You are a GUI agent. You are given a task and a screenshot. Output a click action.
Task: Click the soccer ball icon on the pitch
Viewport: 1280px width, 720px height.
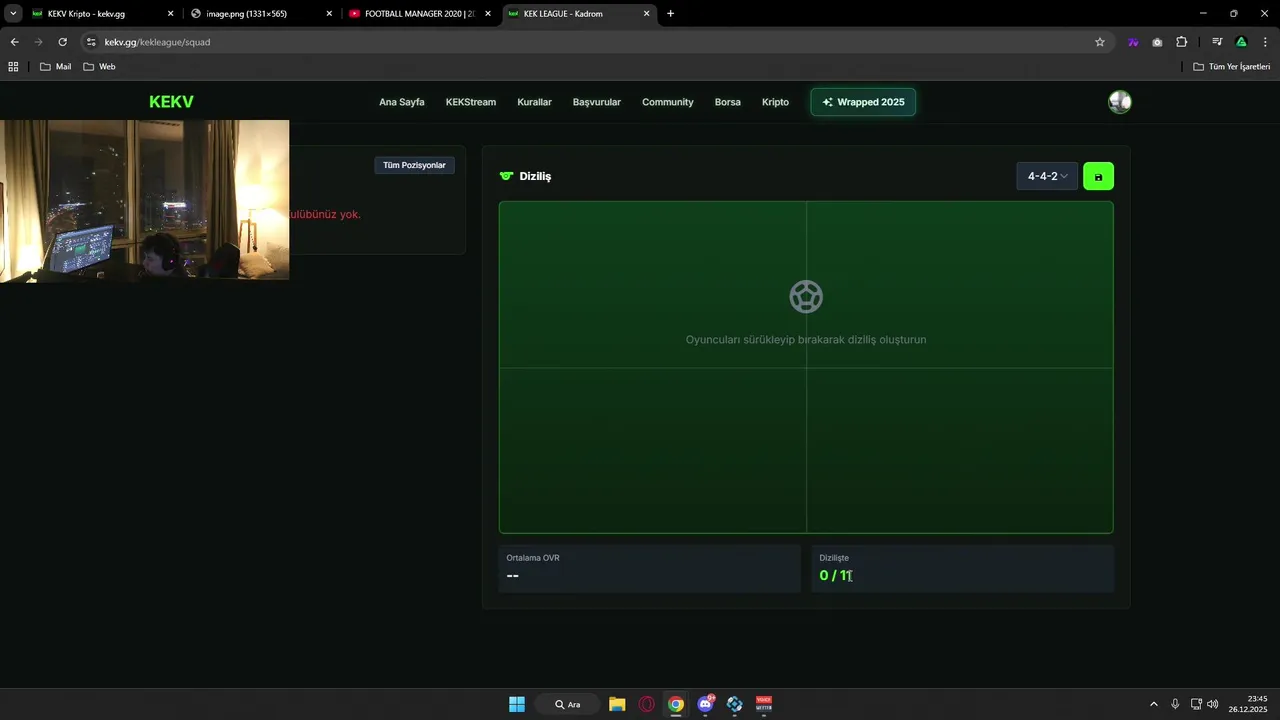point(806,296)
